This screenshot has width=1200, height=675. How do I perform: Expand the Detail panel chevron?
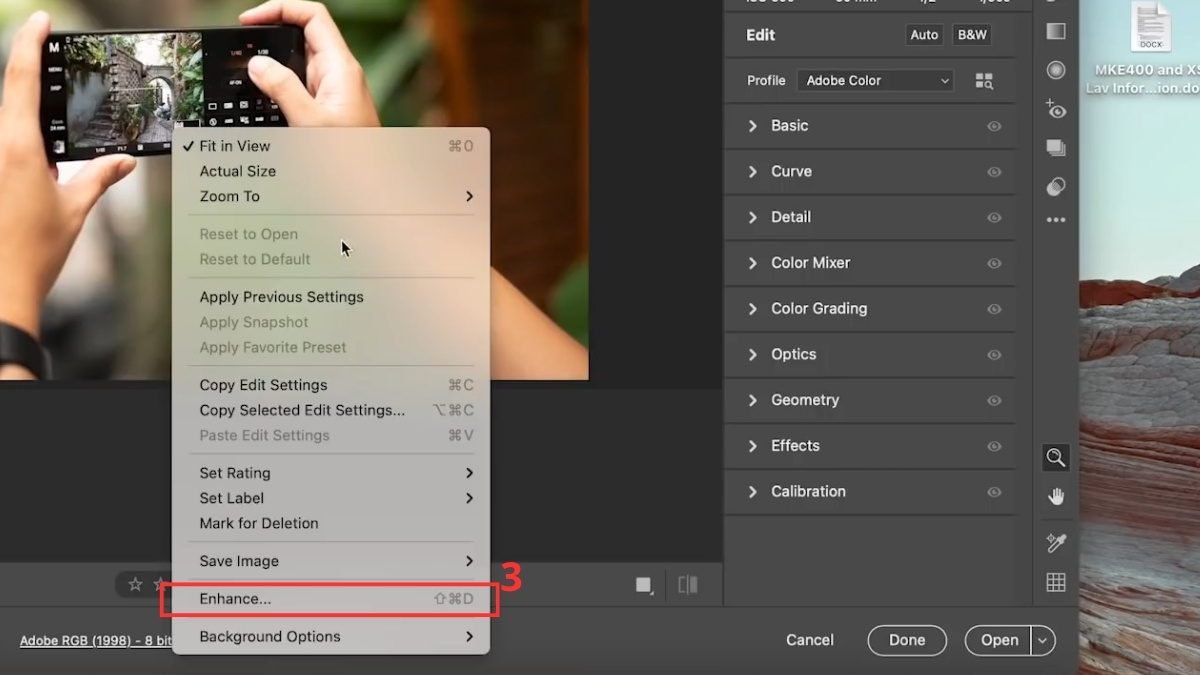click(753, 217)
